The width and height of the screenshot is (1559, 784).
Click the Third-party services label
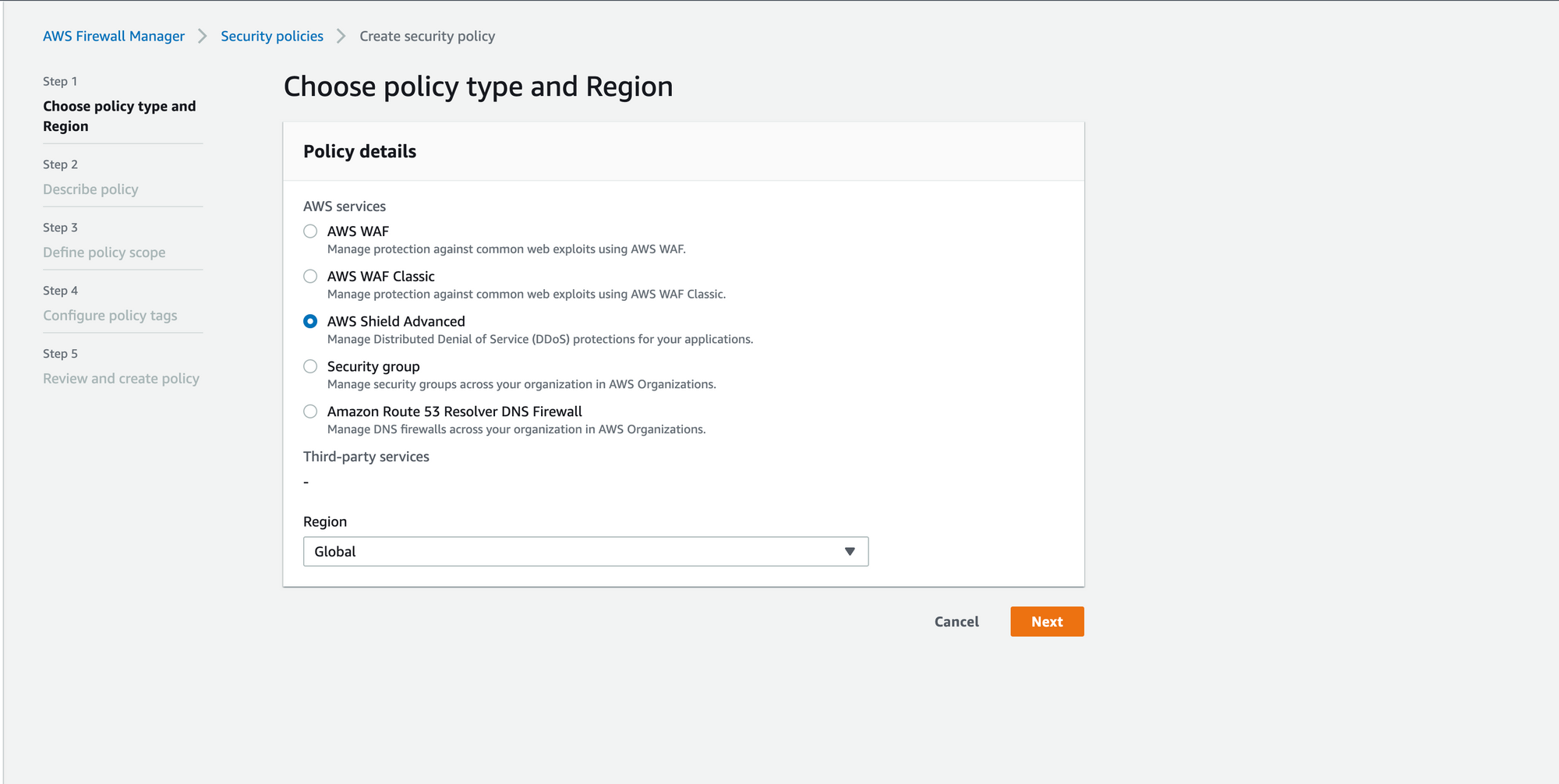pyautogui.click(x=366, y=457)
